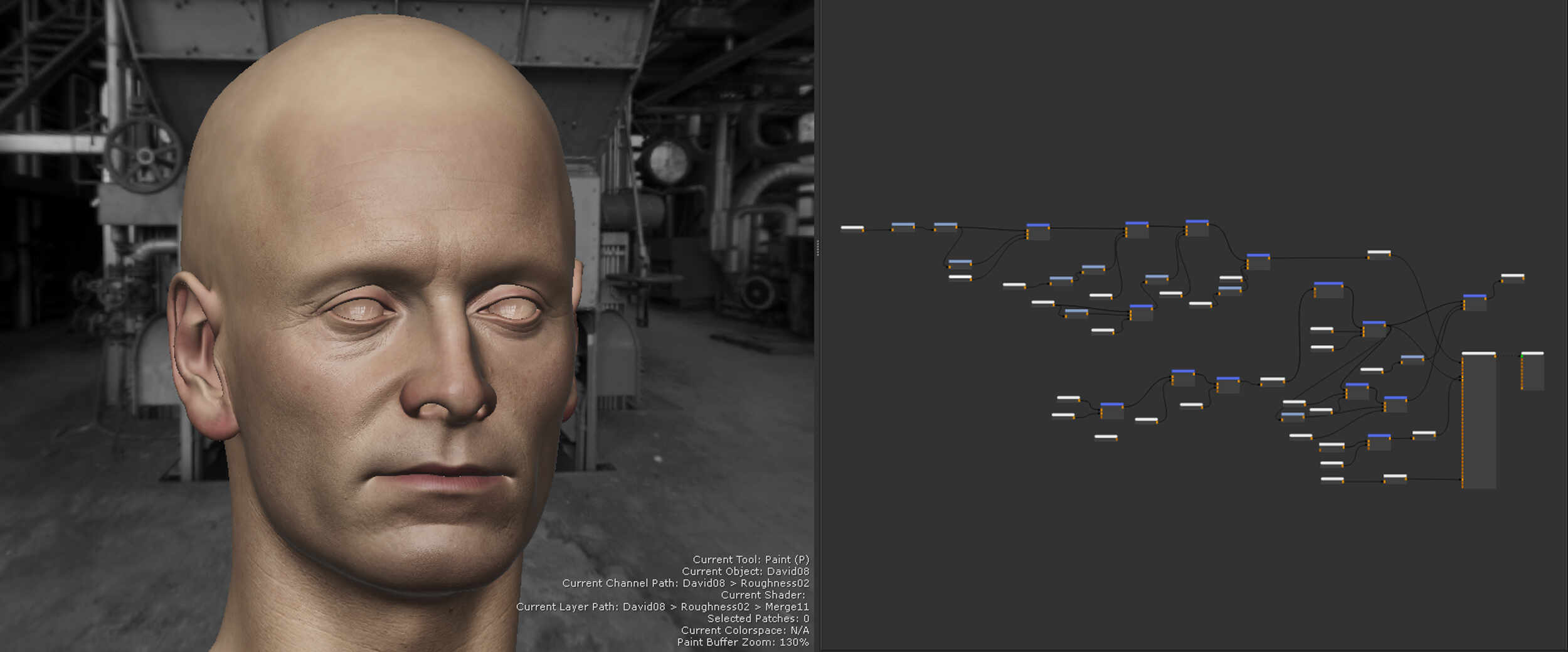
Task: Click the 'Current Colorspace: N/A' text
Action: 745,630
